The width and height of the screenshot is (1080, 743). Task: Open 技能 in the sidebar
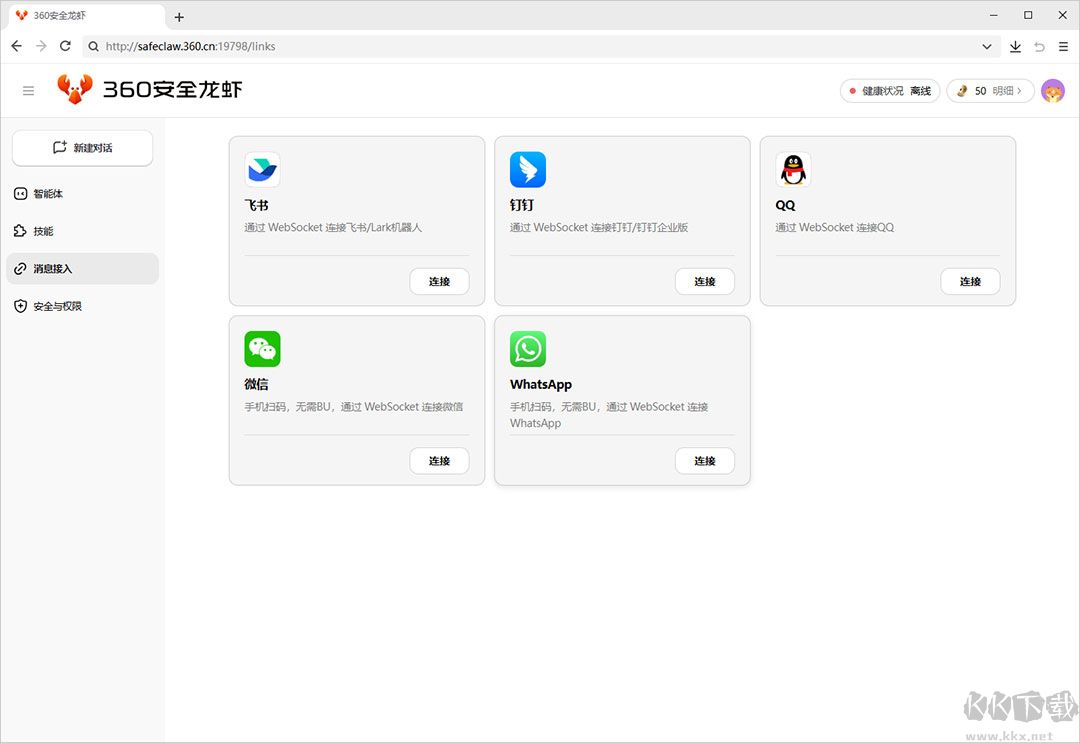(x=83, y=231)
